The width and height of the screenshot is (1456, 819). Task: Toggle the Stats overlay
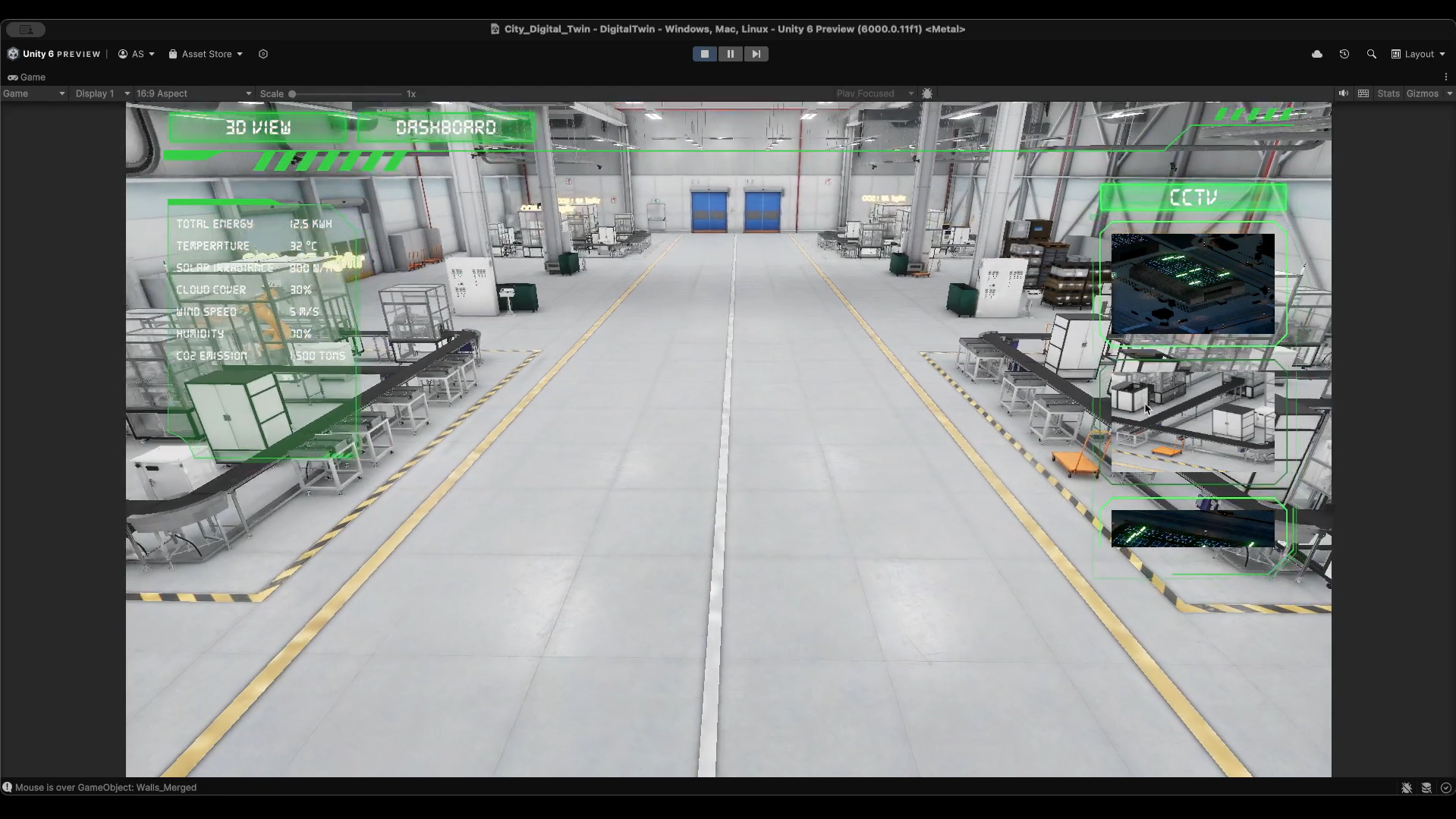(1388, 93)
